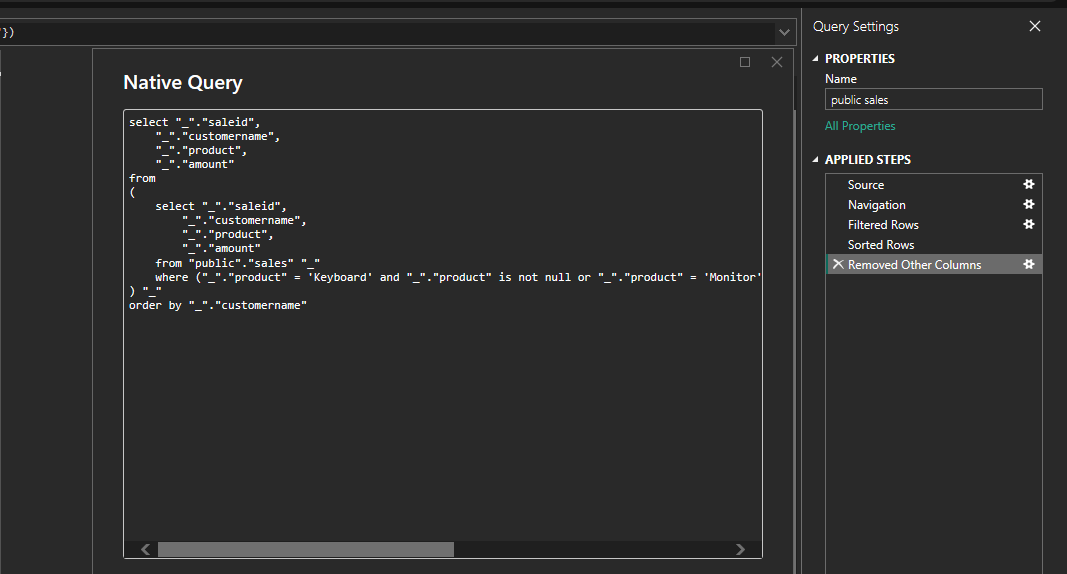Click the native query scrollbar right arrow
Image resolution: width=1067 pixels, height=574 pixels.
(740, 549)
